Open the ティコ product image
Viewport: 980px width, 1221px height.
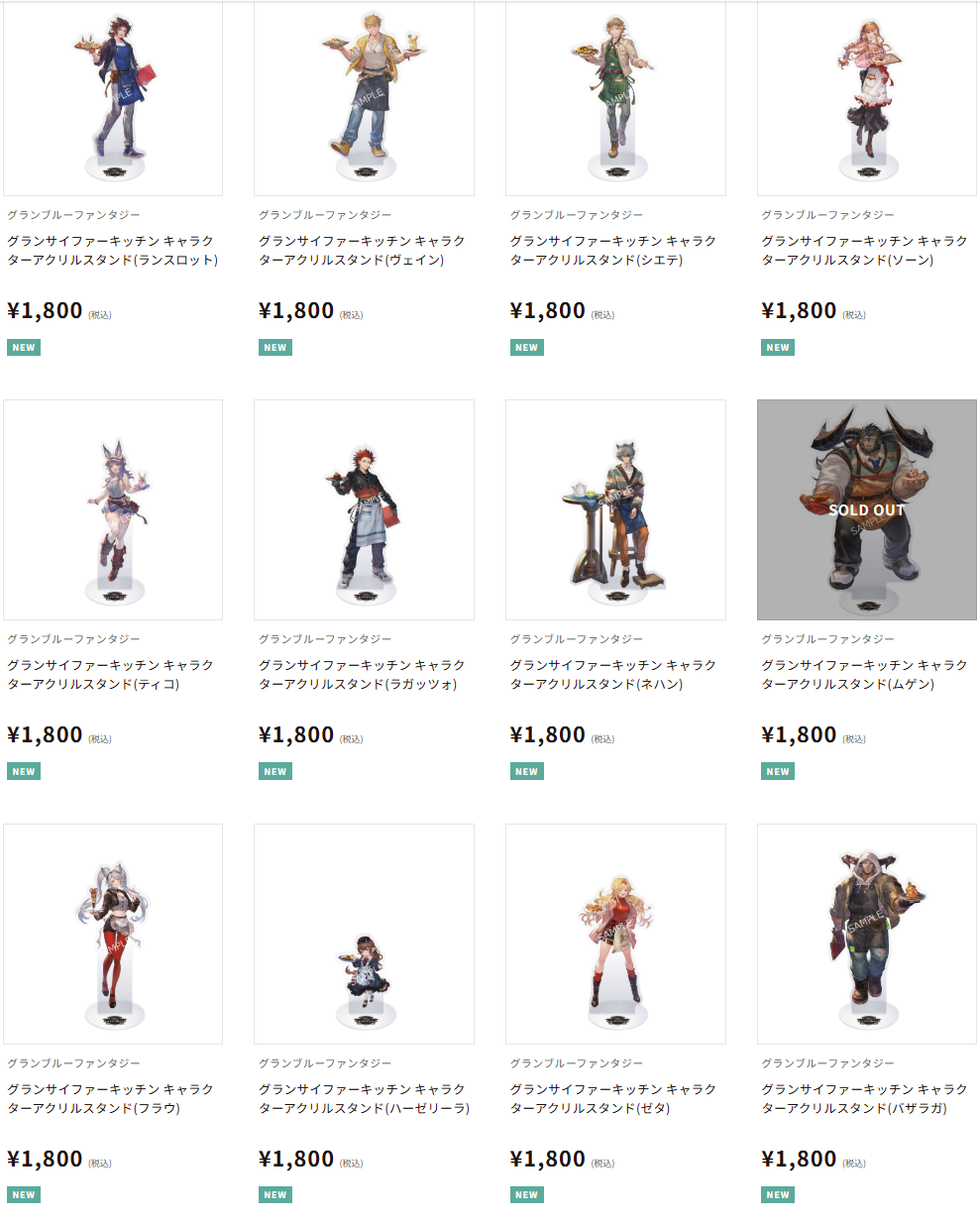pos(113,510)
